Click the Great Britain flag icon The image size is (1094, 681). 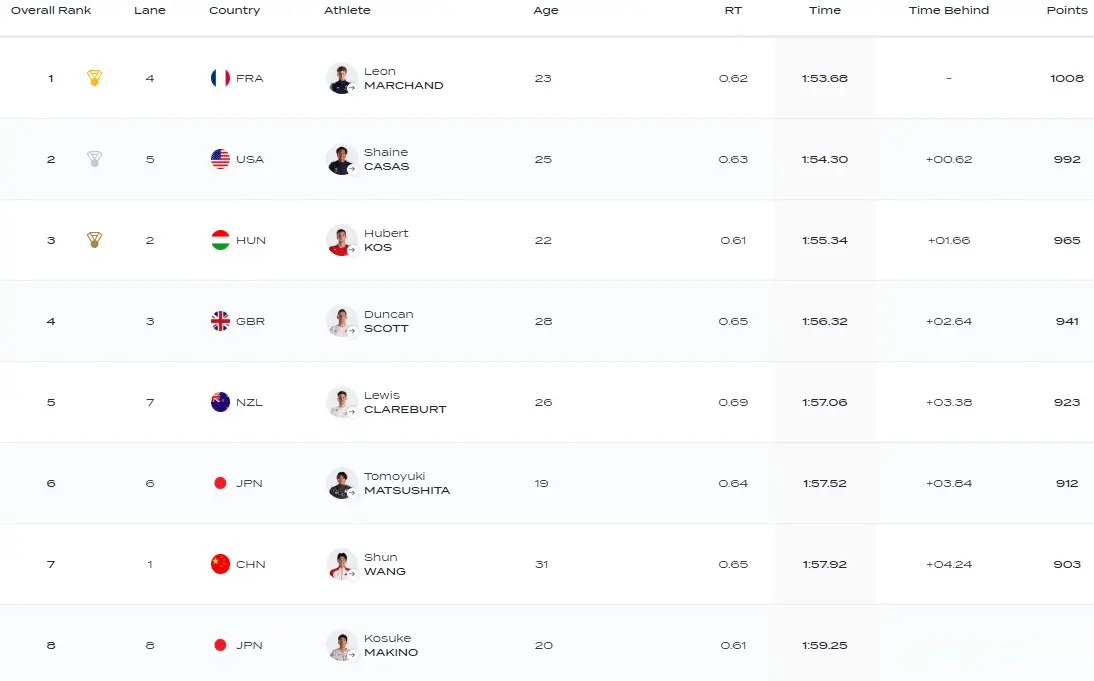click(x=220, y=321)
